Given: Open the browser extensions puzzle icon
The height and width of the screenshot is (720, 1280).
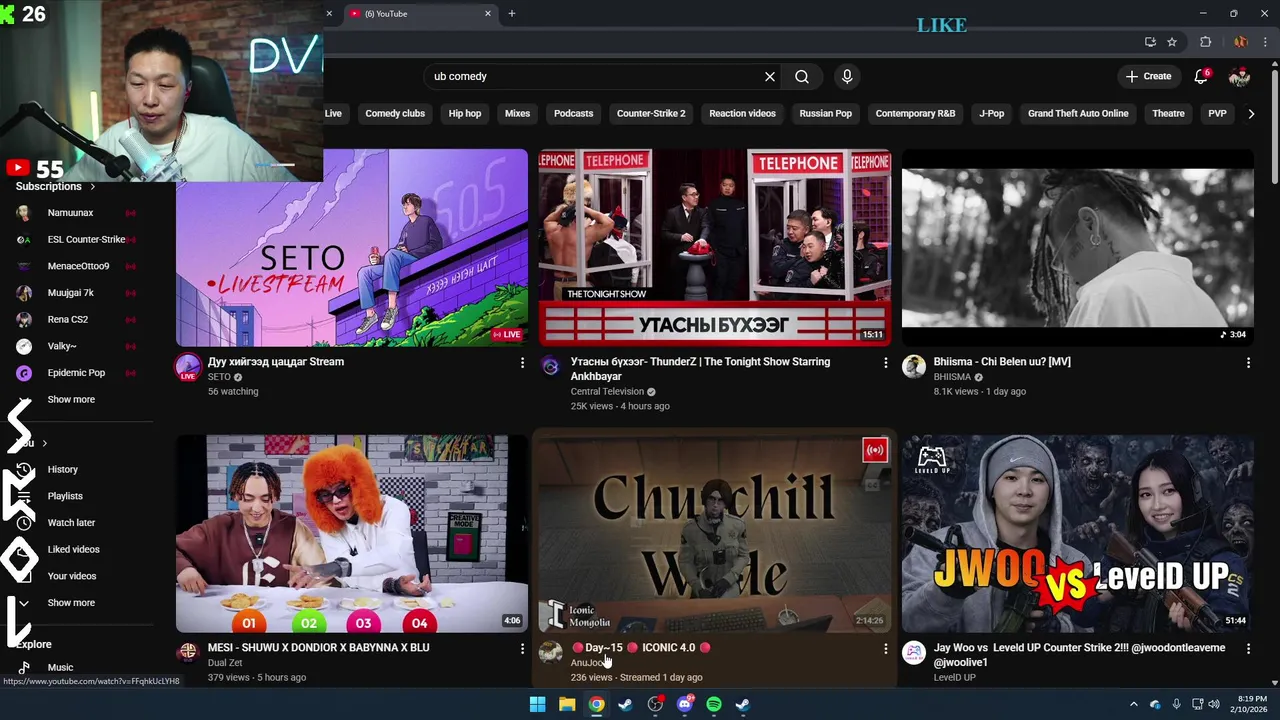Looking at the screenshot, I should coord(1205,42).
